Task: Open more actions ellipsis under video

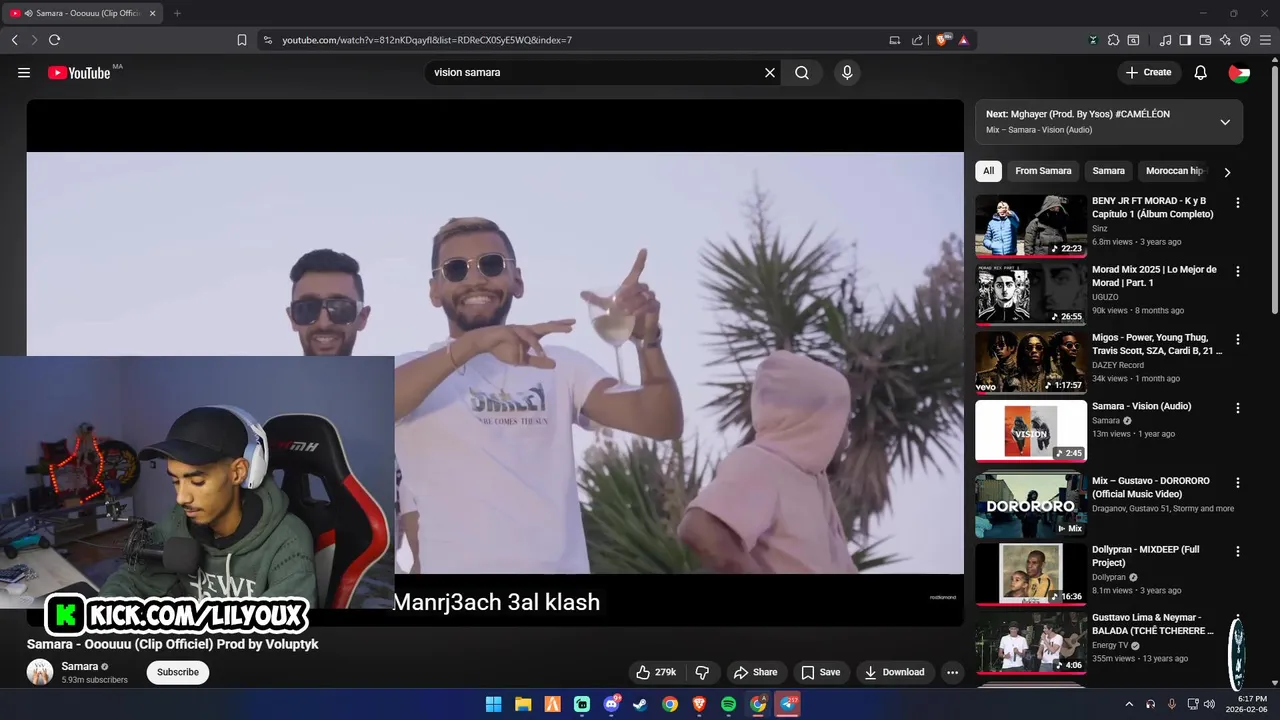Action: click(x=952, y=672)
